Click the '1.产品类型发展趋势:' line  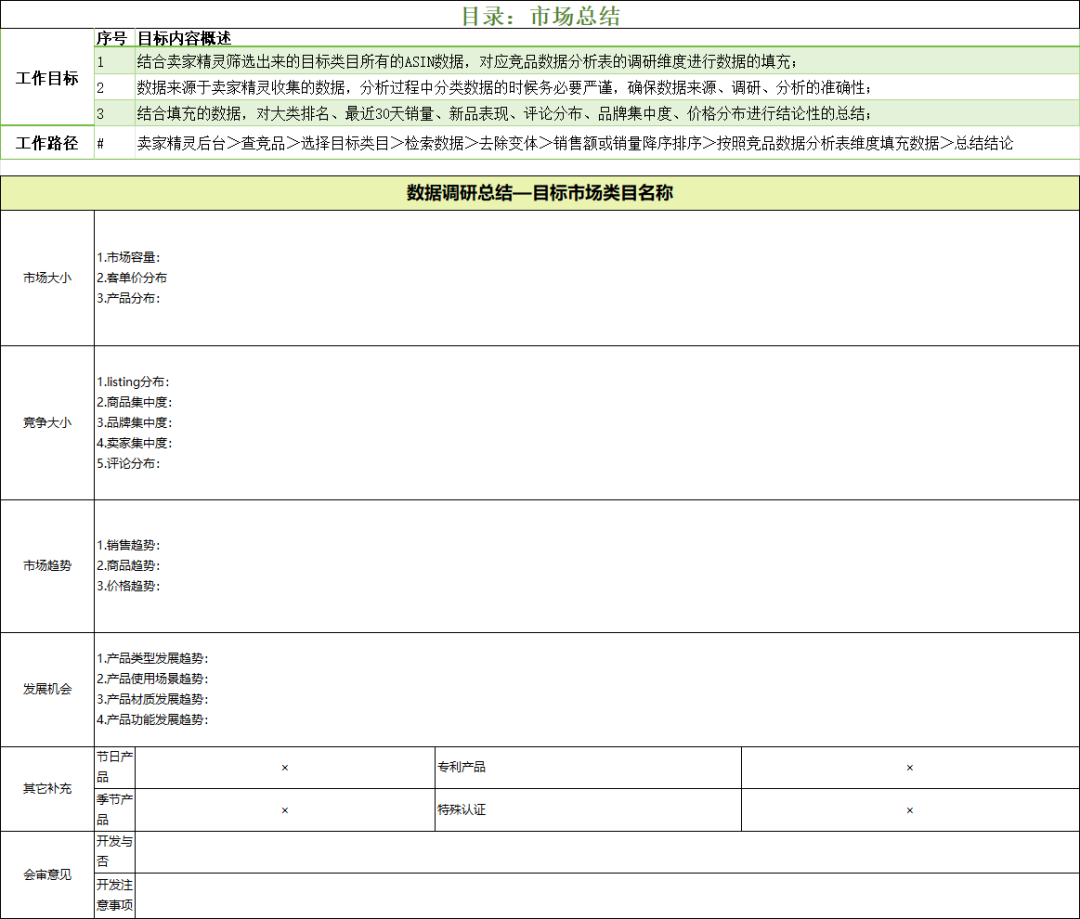click(152, 659)
